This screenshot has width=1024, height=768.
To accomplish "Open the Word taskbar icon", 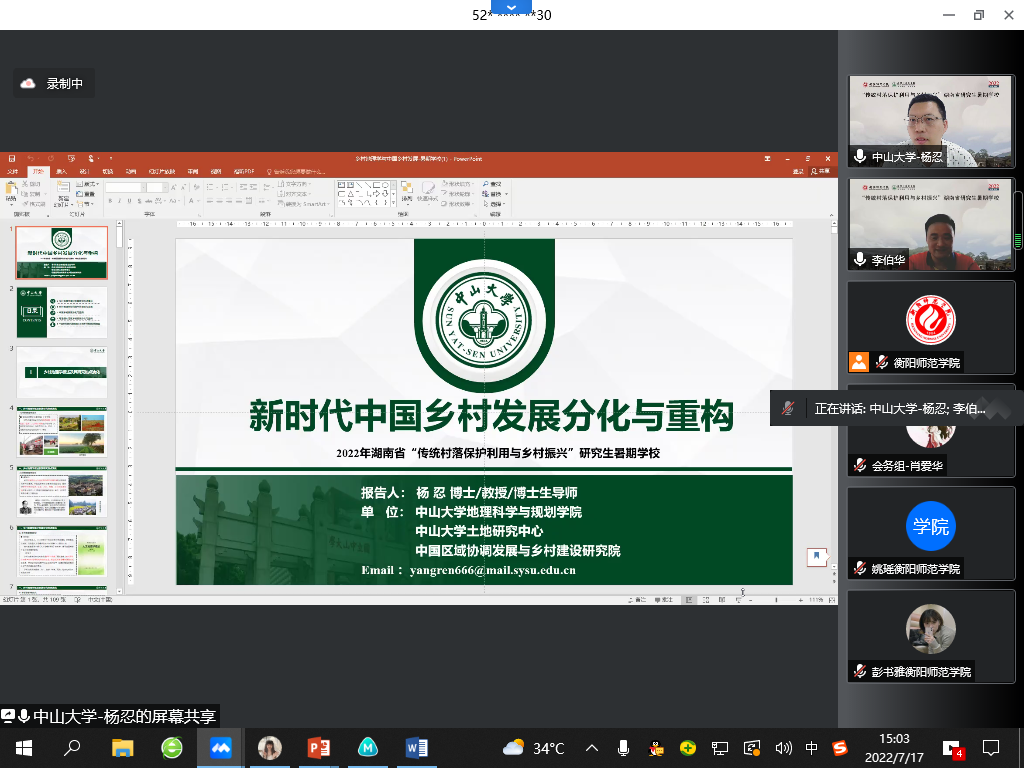I will [x=417, y=748].
